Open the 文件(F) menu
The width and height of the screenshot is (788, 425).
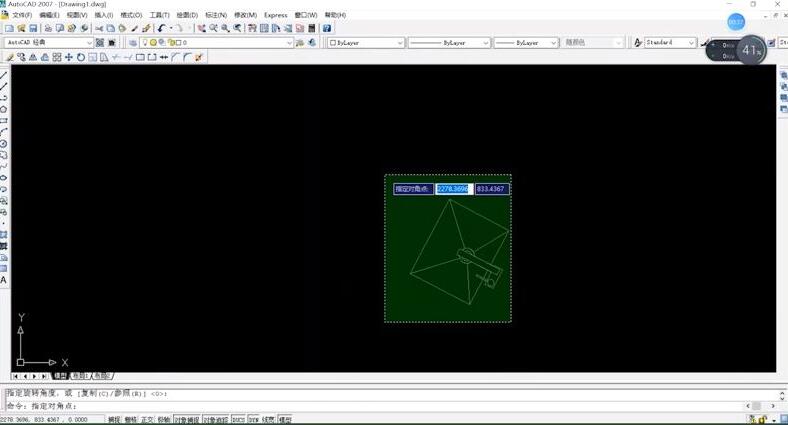click(x=22, y=15)
